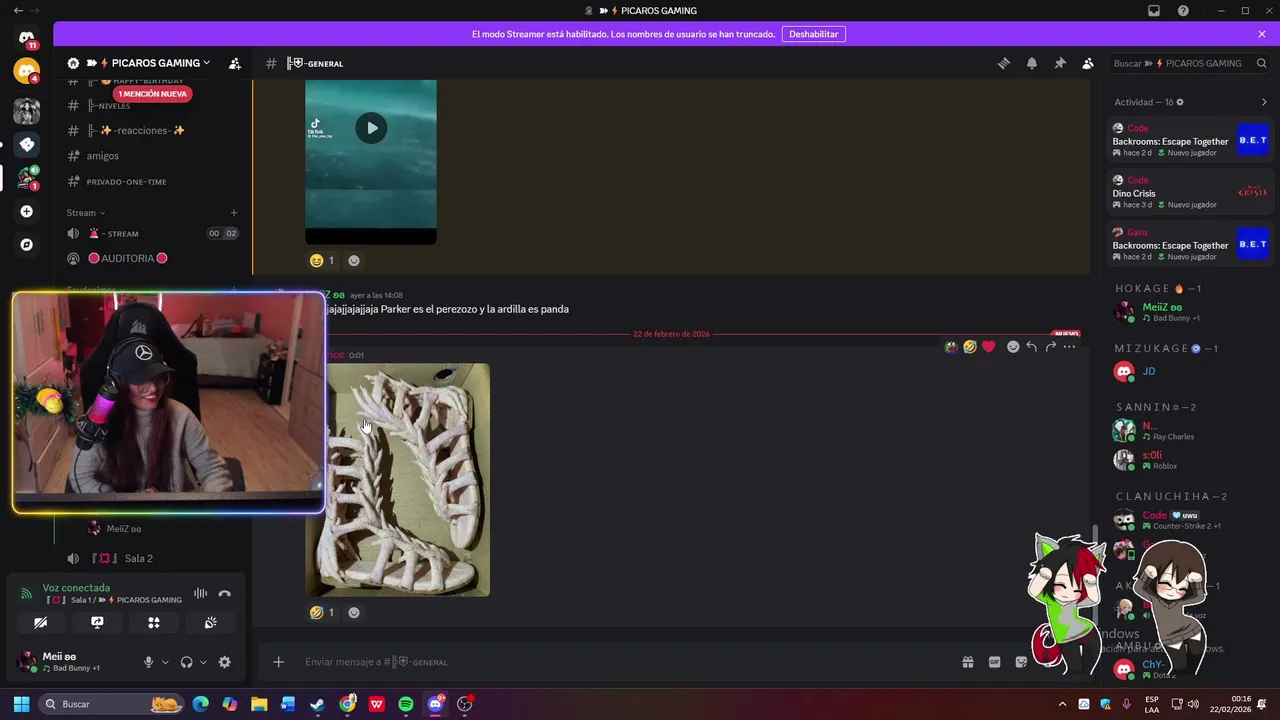Open the soundboard icon

pos(211,622)
